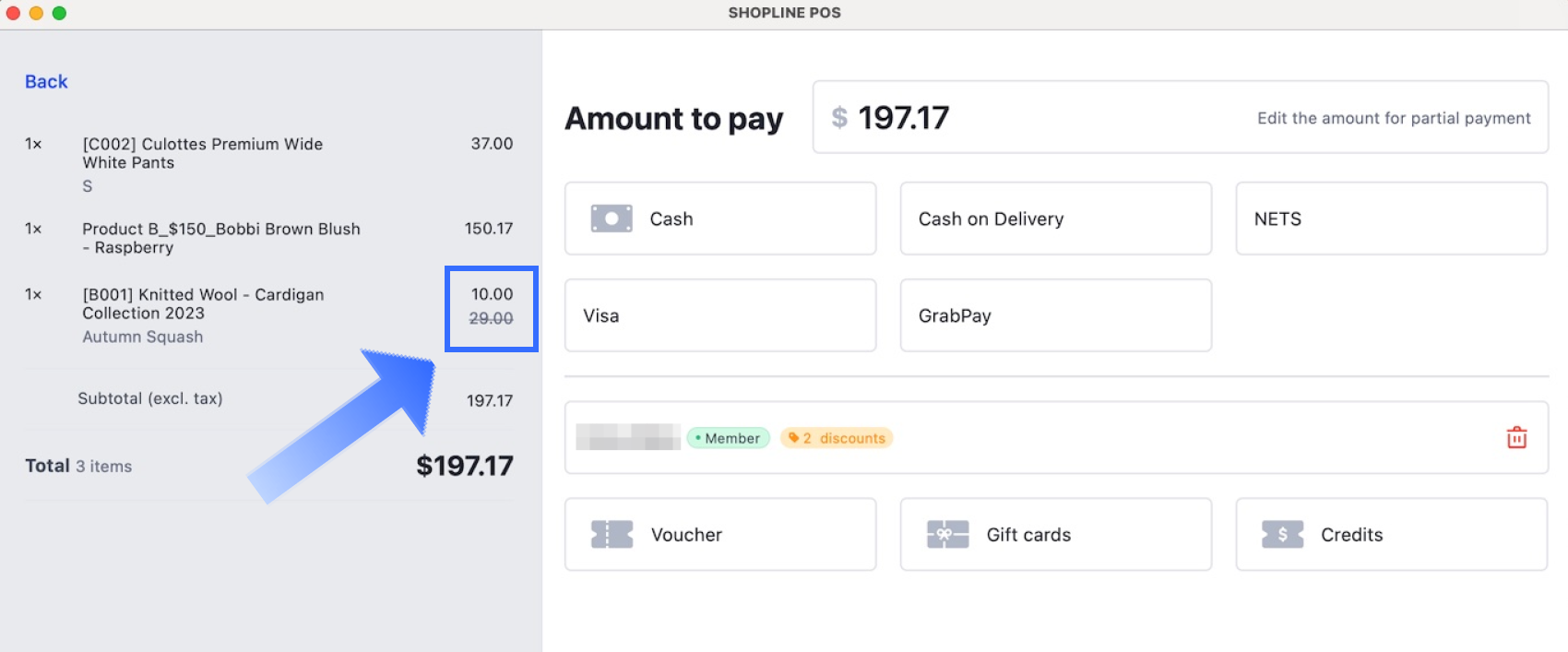Open the 2 discounts badge
Screen dimensions: 1568x652
[x=837, y=438]
